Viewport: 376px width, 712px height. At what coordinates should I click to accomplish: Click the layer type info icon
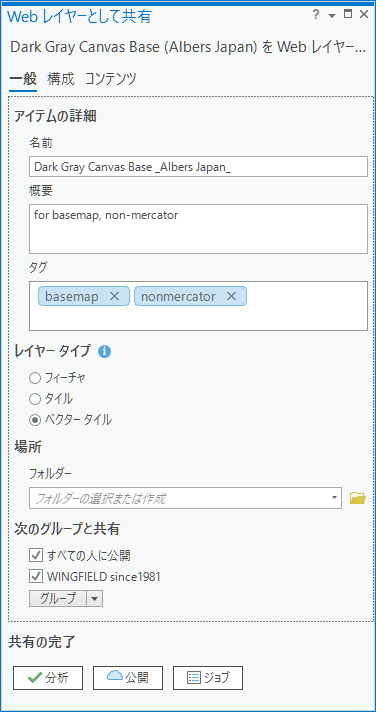(x=104, y=351)
